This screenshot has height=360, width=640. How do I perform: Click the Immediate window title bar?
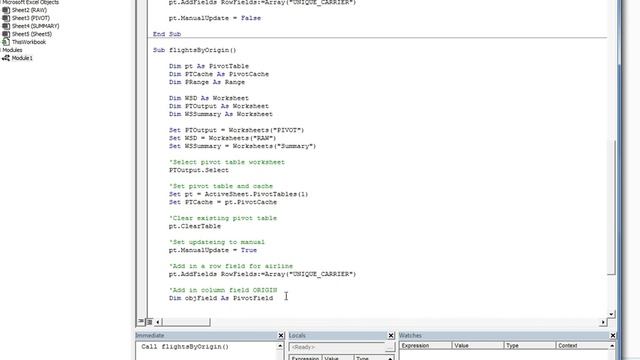(x=206, y=335)
